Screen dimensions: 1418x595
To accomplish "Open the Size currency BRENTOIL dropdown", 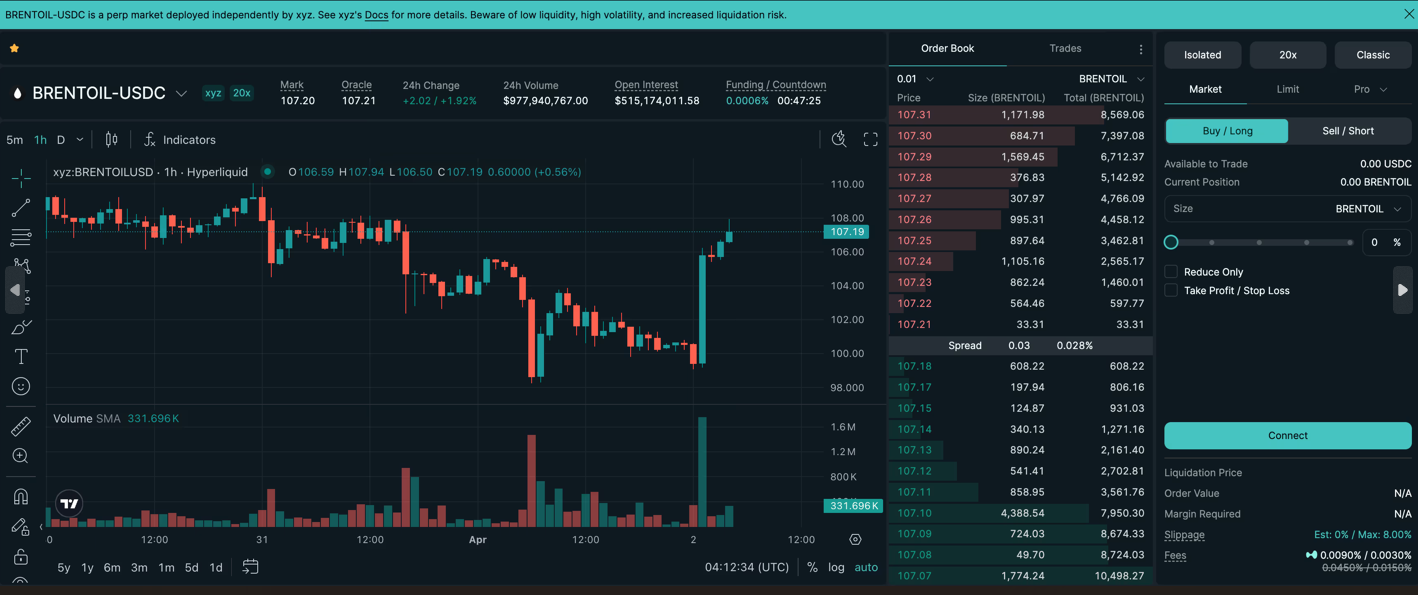I will click(1369, 209).
